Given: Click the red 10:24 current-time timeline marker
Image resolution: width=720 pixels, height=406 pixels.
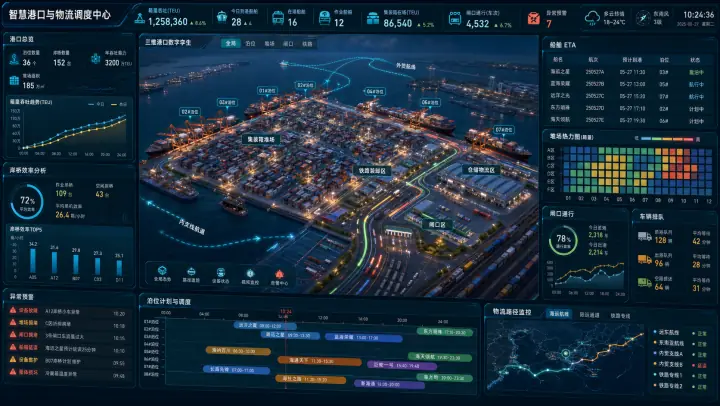Looking at the screenshot, I should (x=285, y=312).
